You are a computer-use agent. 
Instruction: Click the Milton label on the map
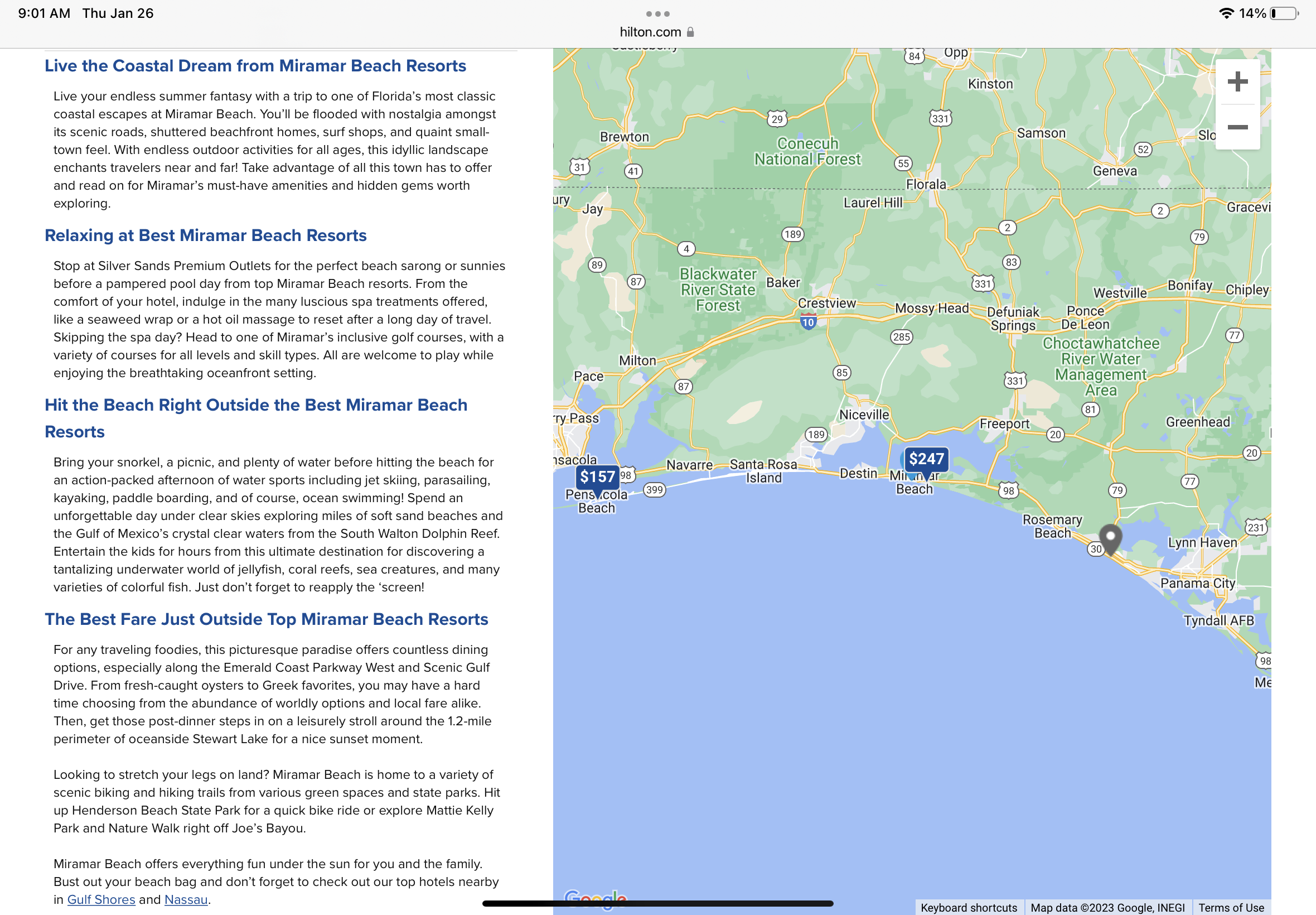click(x=637, y=360)
